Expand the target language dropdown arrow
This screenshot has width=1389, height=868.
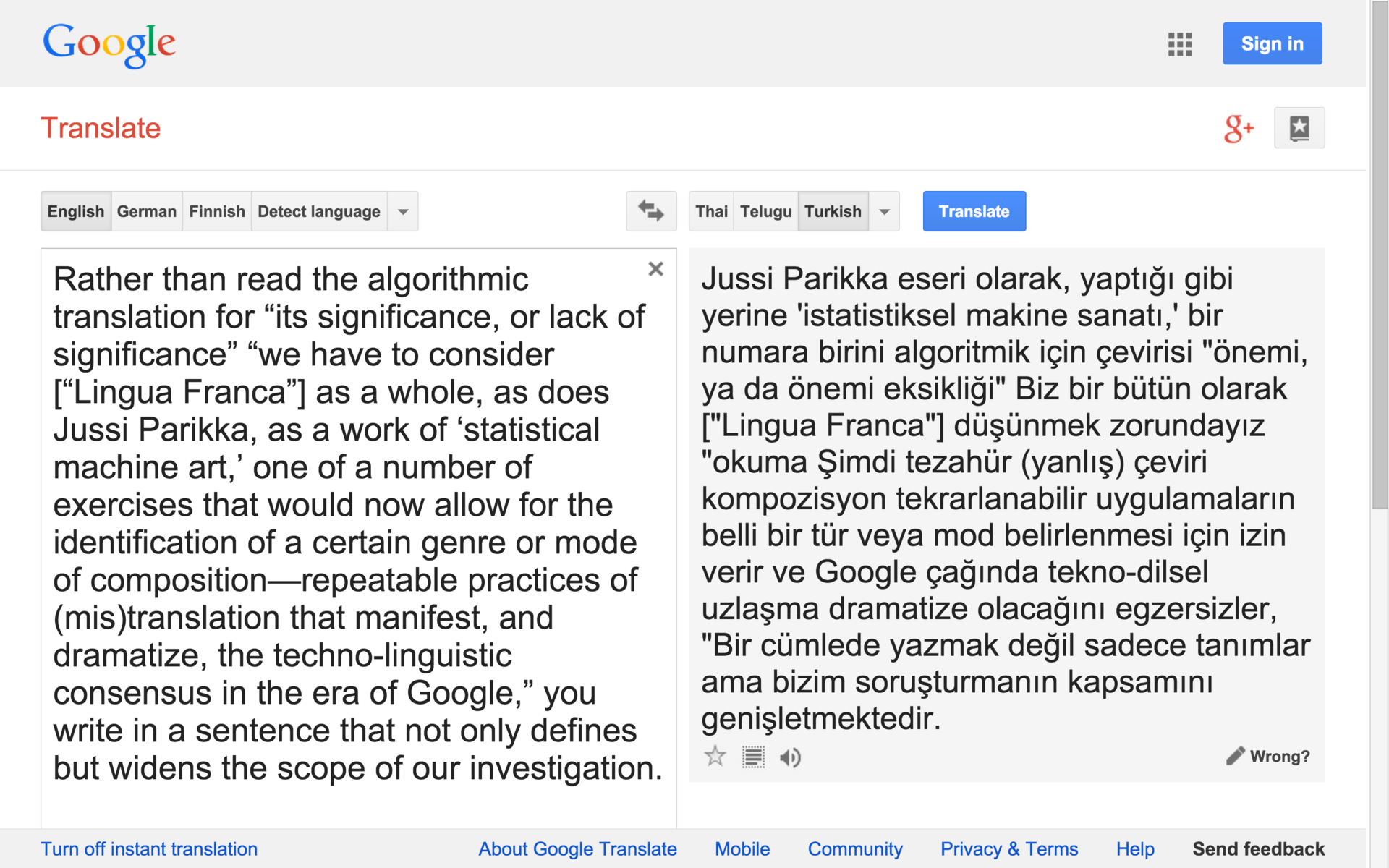click(884, 211)
